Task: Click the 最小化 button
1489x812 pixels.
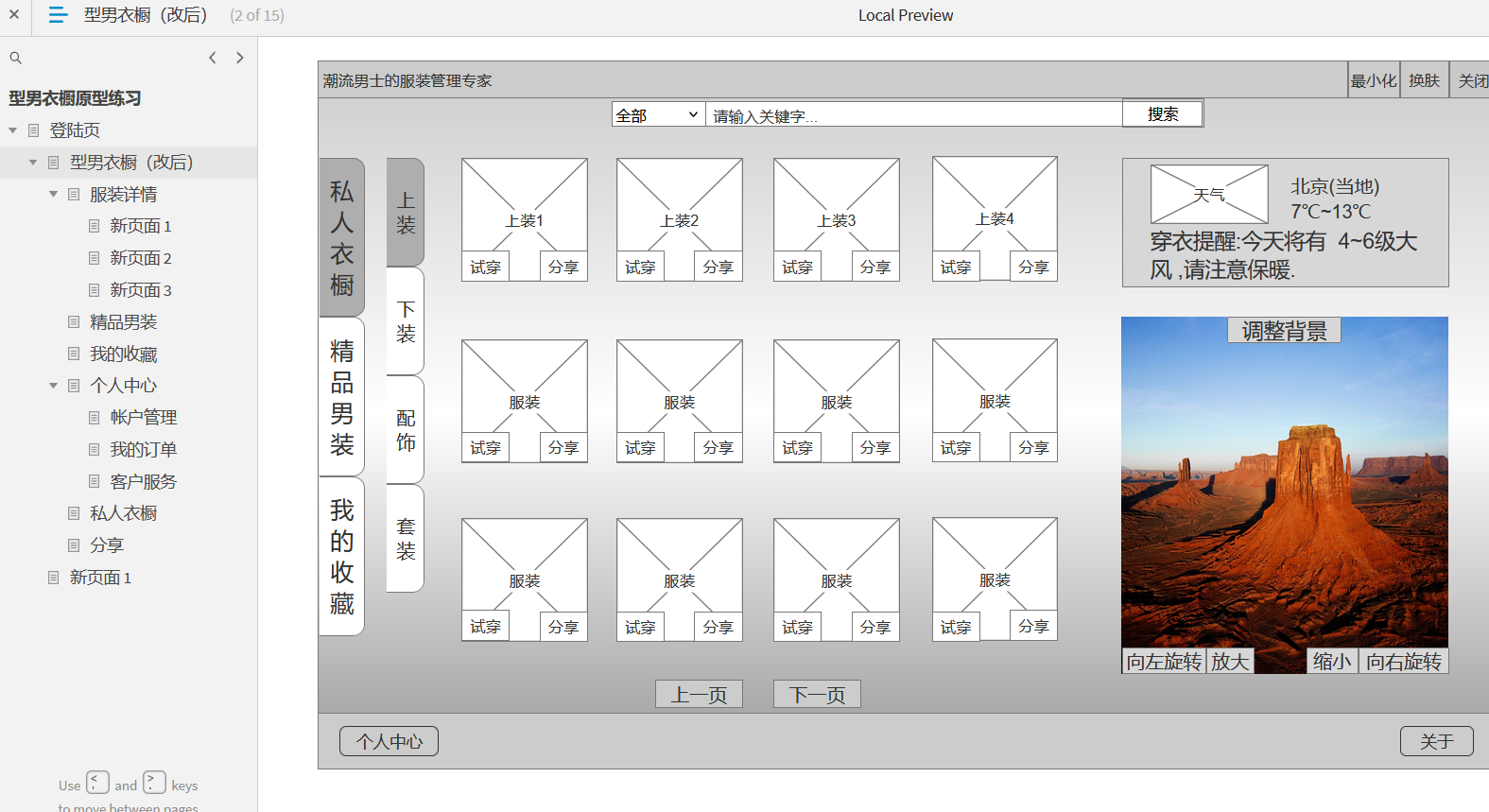Action: 1373,80
